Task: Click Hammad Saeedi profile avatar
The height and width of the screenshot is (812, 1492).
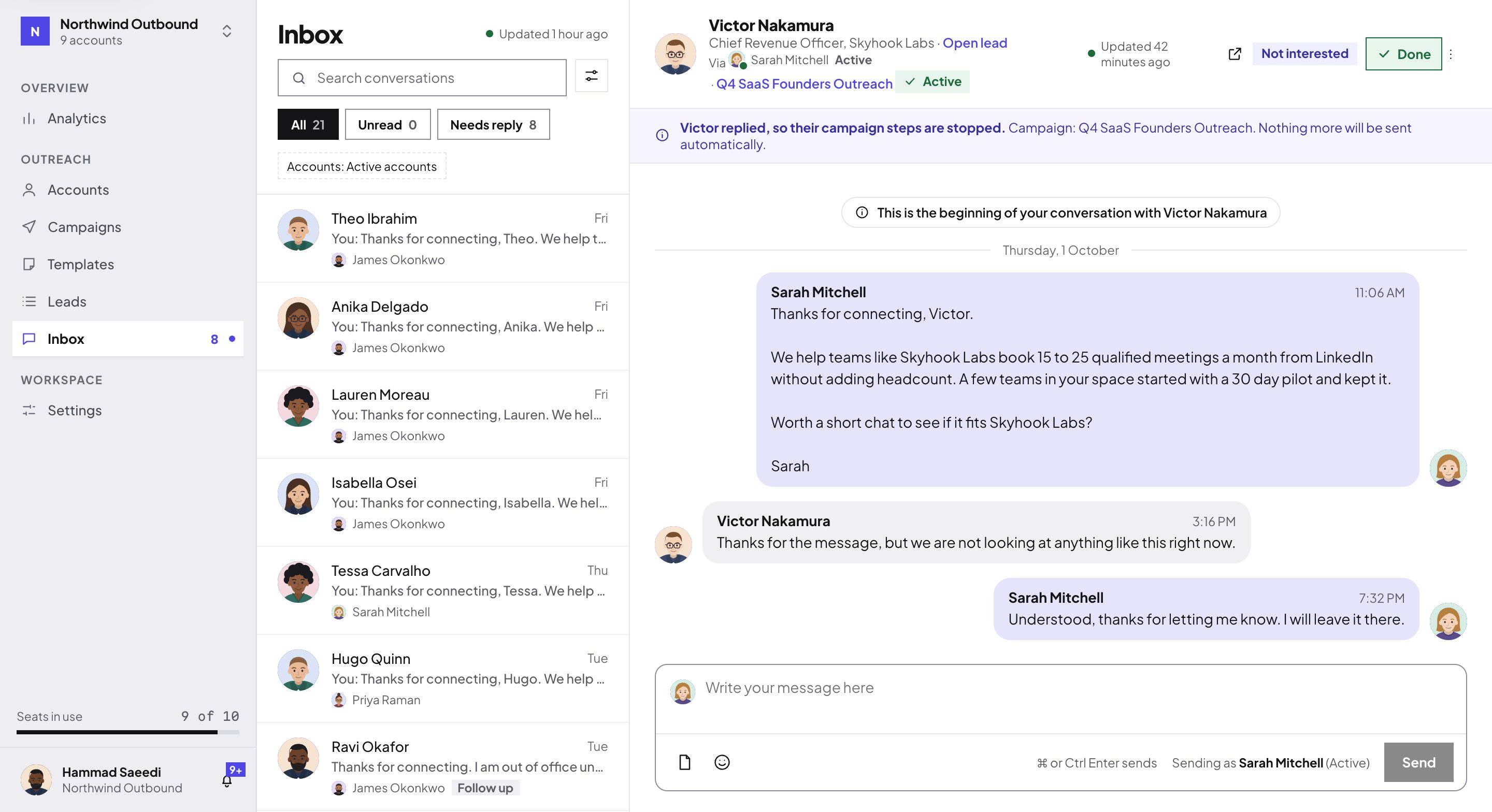Action: click(x=36, y=779)
